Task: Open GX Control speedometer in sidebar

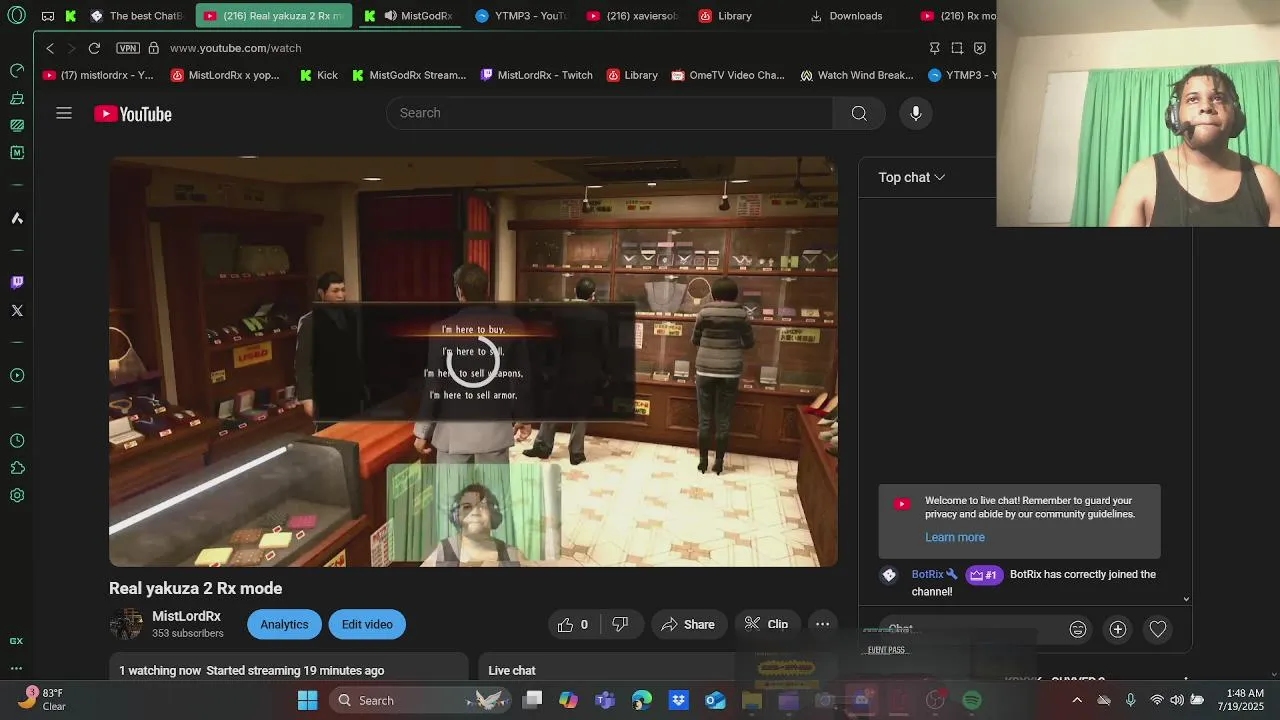Action: (17, 70)
